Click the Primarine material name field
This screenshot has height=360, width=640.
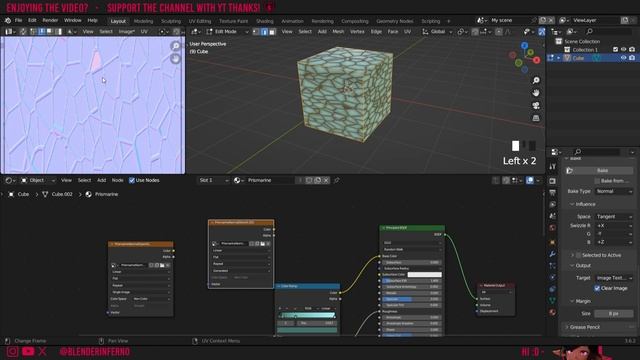click(x=271, y=180)
